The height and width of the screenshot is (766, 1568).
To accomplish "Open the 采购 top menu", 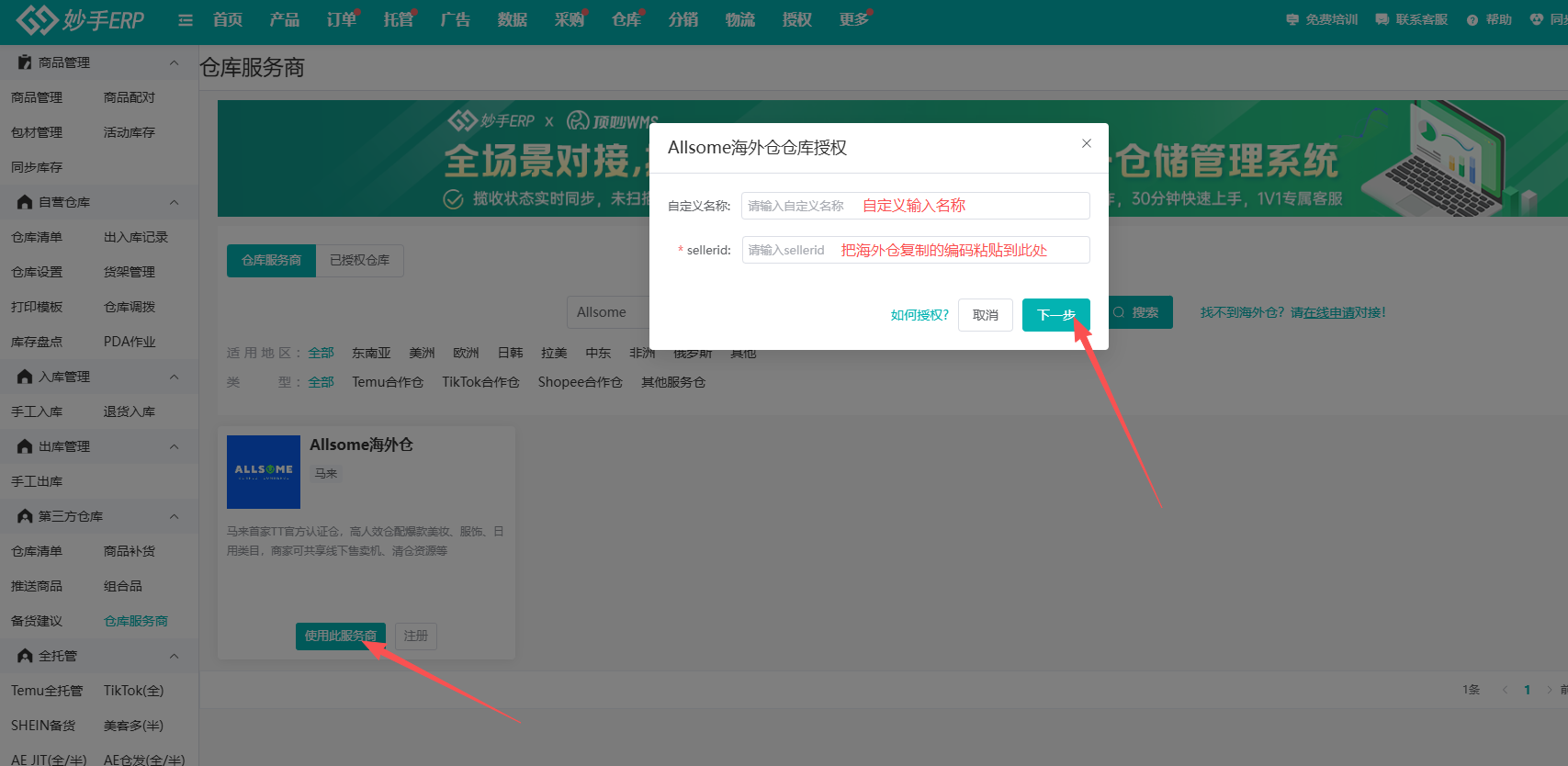I will click(x=570, y=19).
